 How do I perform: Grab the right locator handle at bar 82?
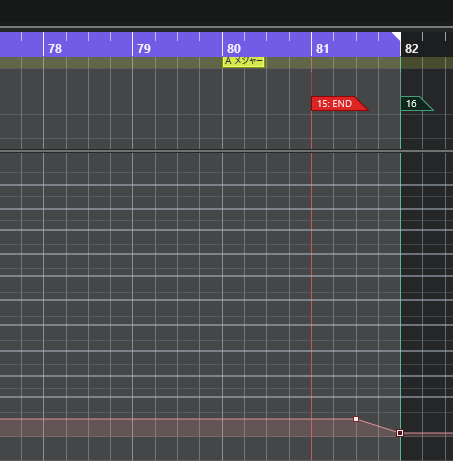(x=397, y=36)
